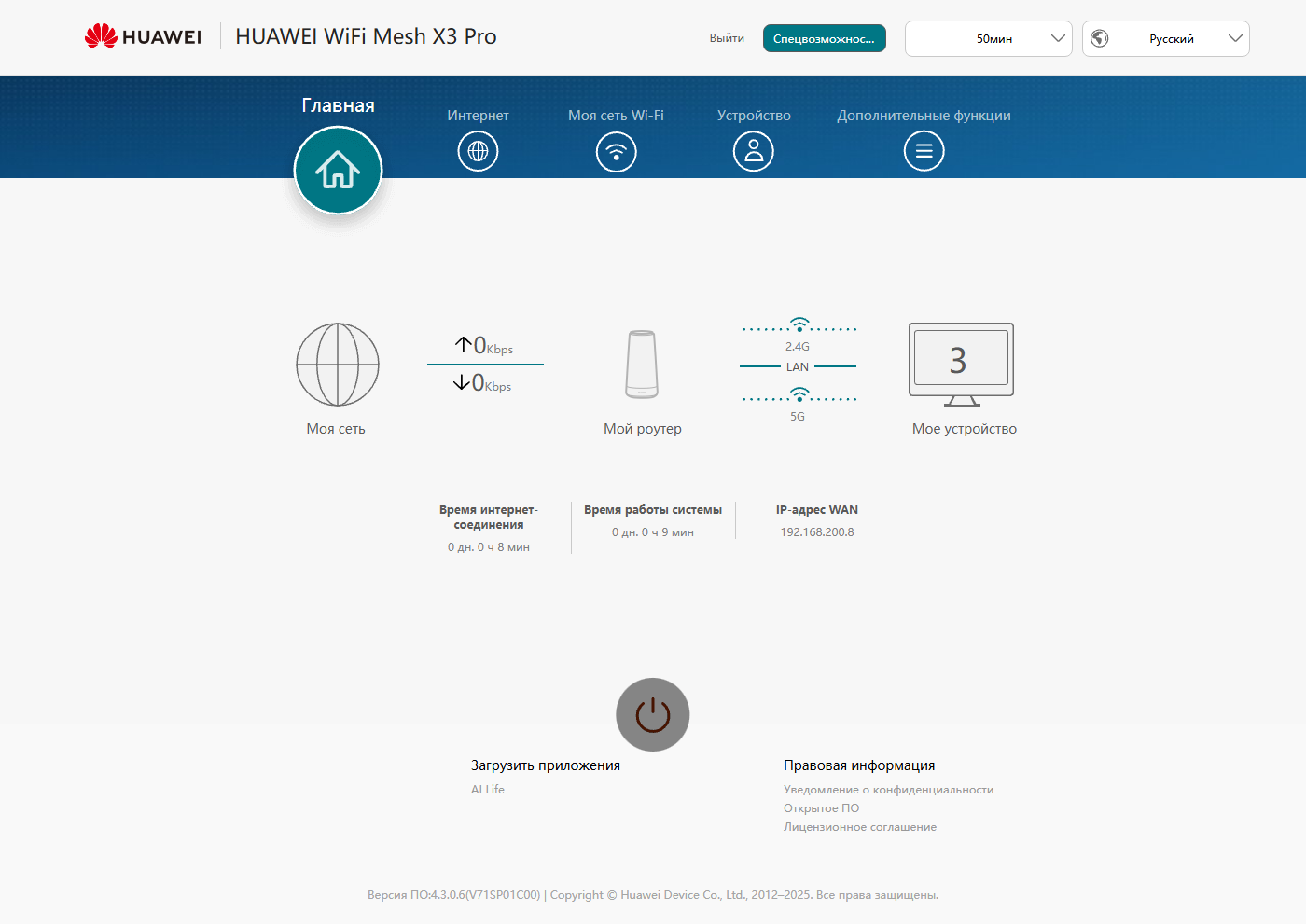Switch to the Интернет tab label

(478, 116)
